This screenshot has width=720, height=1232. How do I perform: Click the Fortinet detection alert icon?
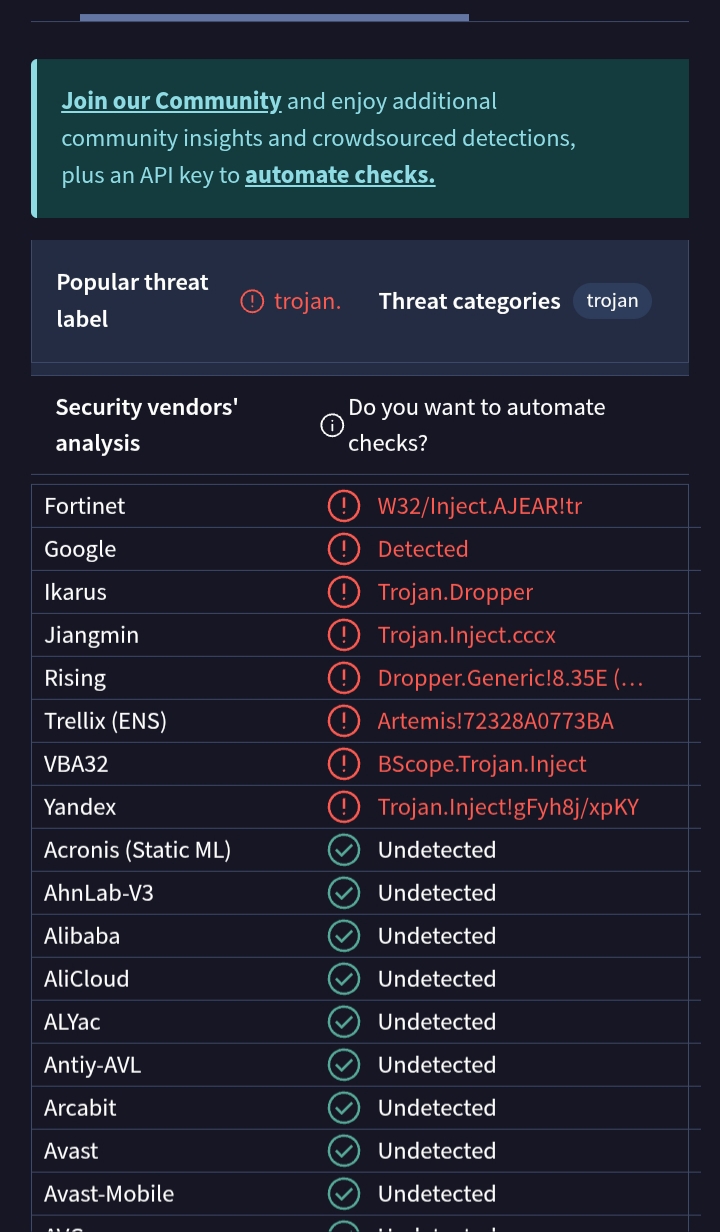343,506
